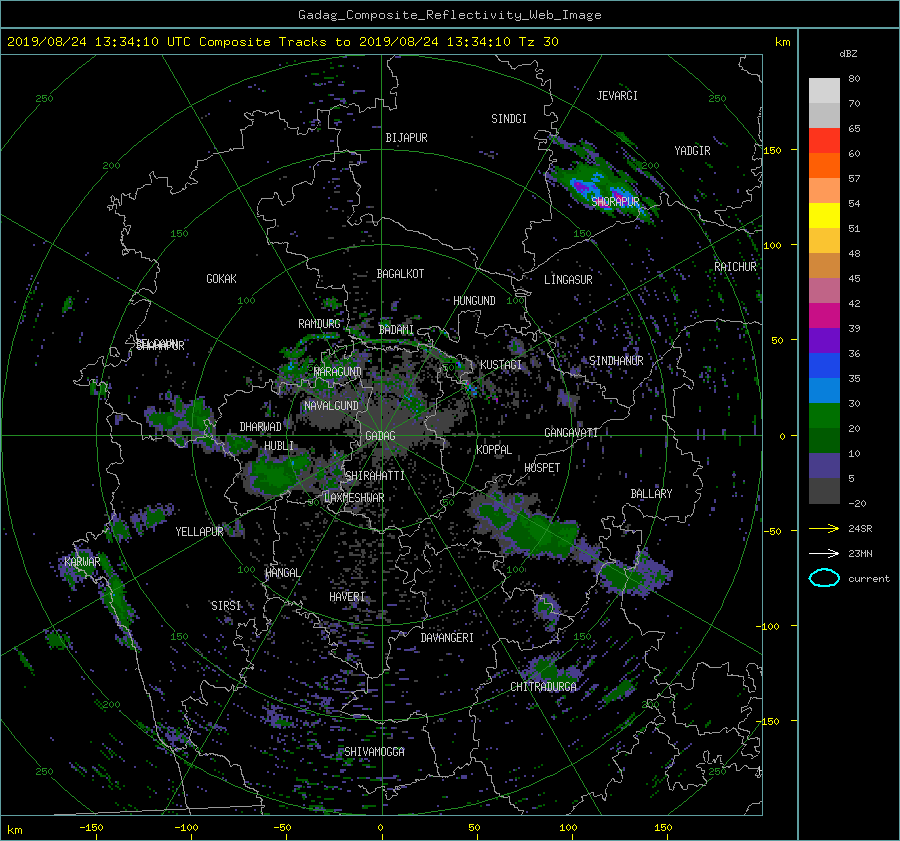Click the yellow 24SR arrow legend

pyautogui.click(x=824, y=528)
